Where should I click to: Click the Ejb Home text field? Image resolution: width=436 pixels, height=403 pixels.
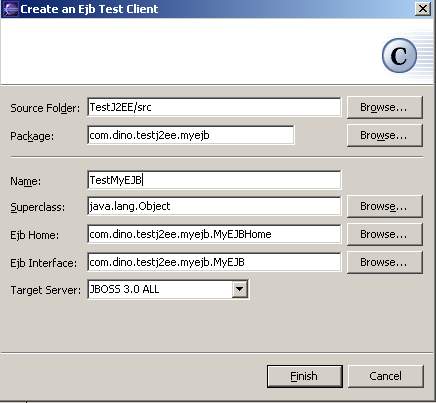point(214,234)
